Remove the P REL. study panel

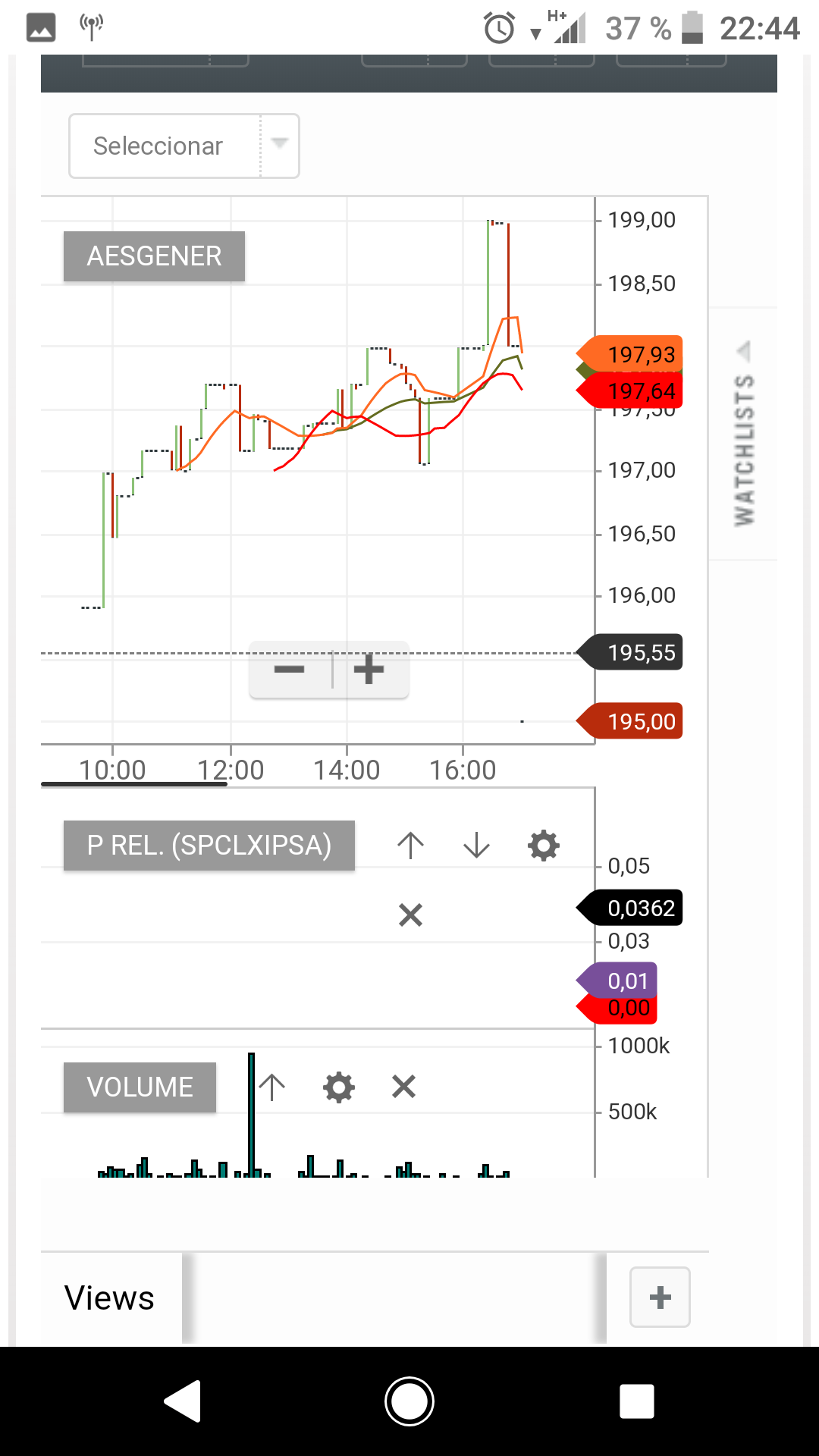tap(410, 915)
